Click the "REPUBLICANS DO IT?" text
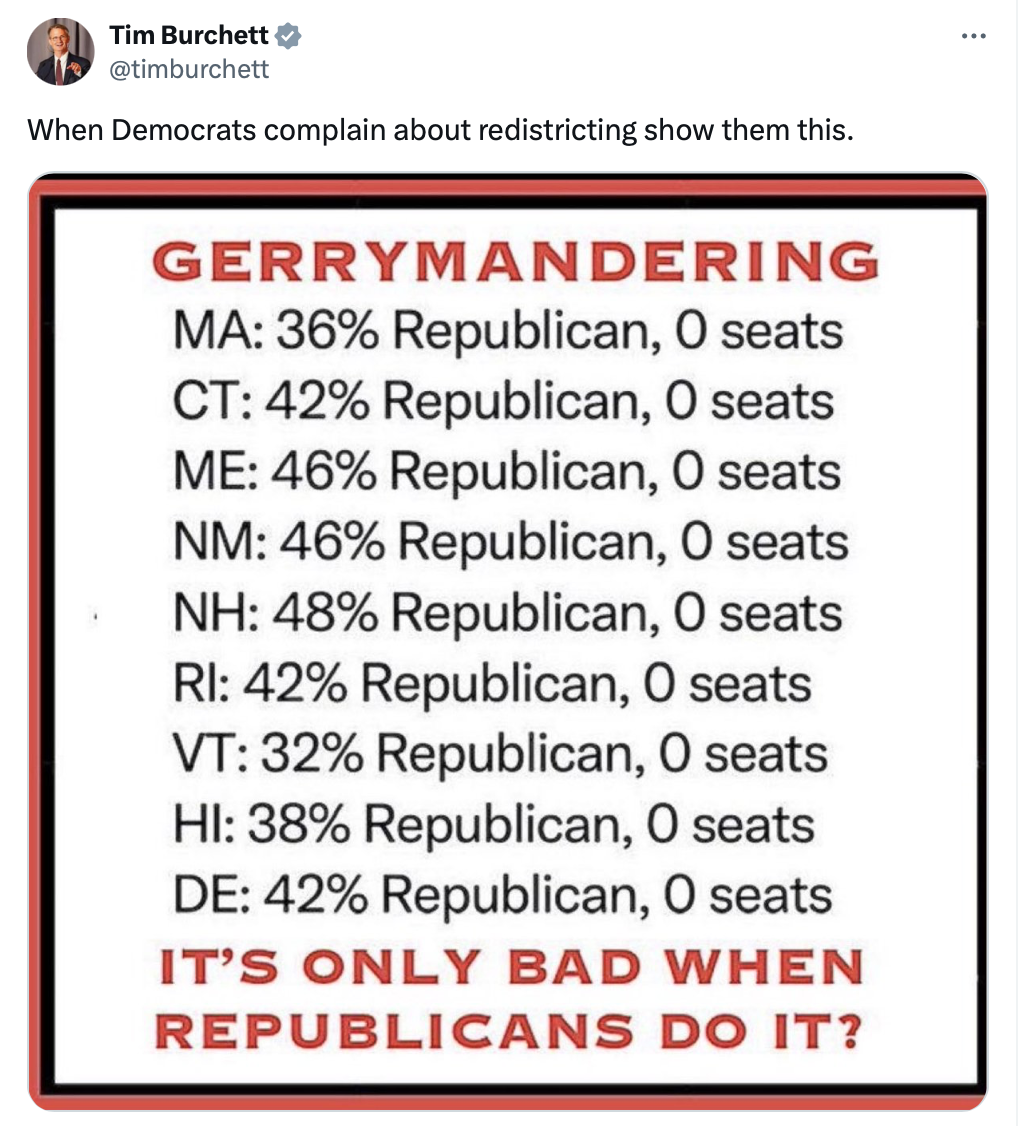 click(511, 1030)
